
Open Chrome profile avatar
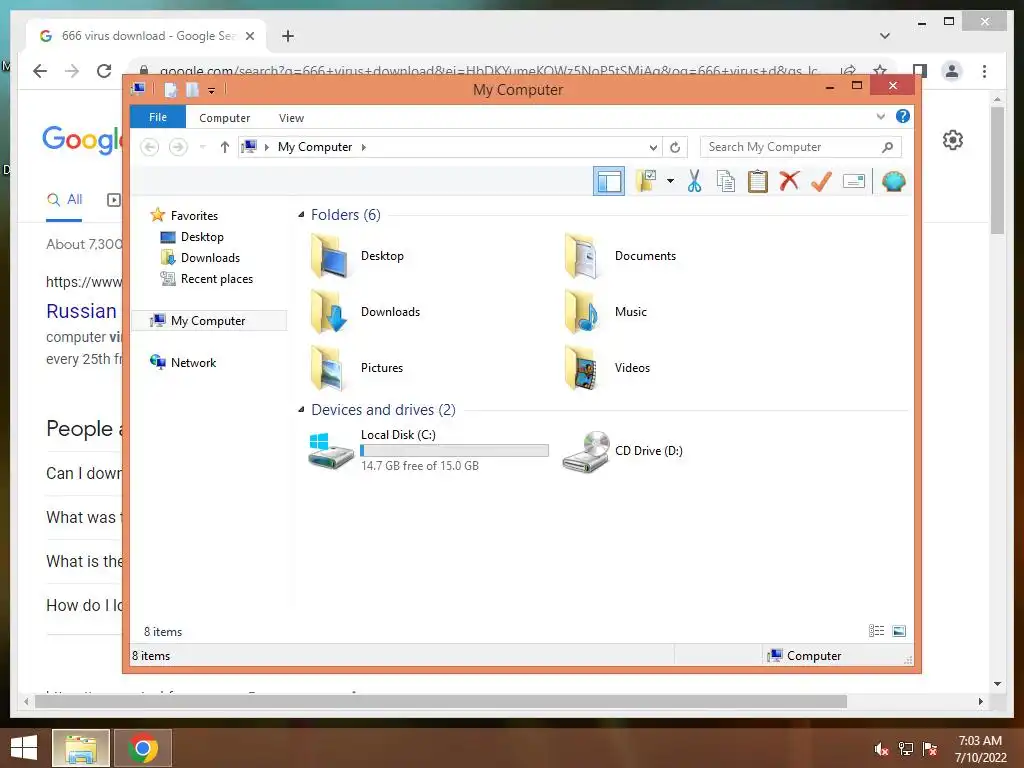coord(952,71)
